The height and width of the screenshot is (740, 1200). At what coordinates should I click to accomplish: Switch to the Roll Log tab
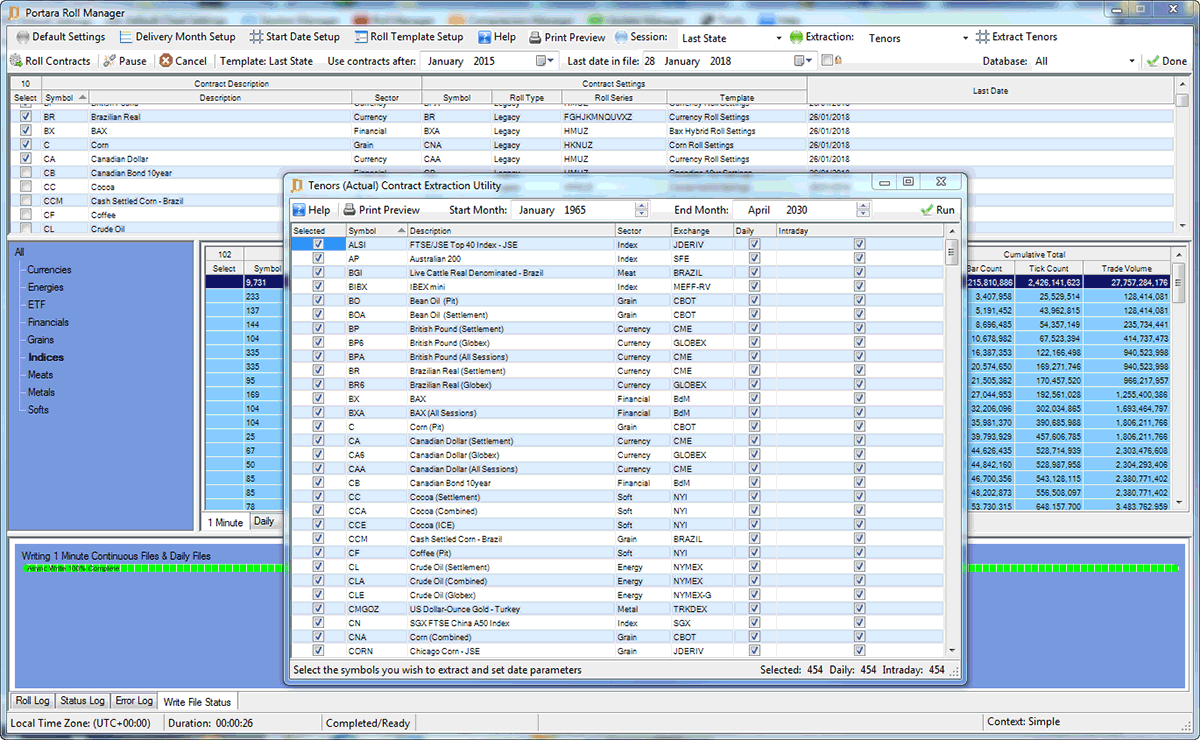[x=32, y=701]
